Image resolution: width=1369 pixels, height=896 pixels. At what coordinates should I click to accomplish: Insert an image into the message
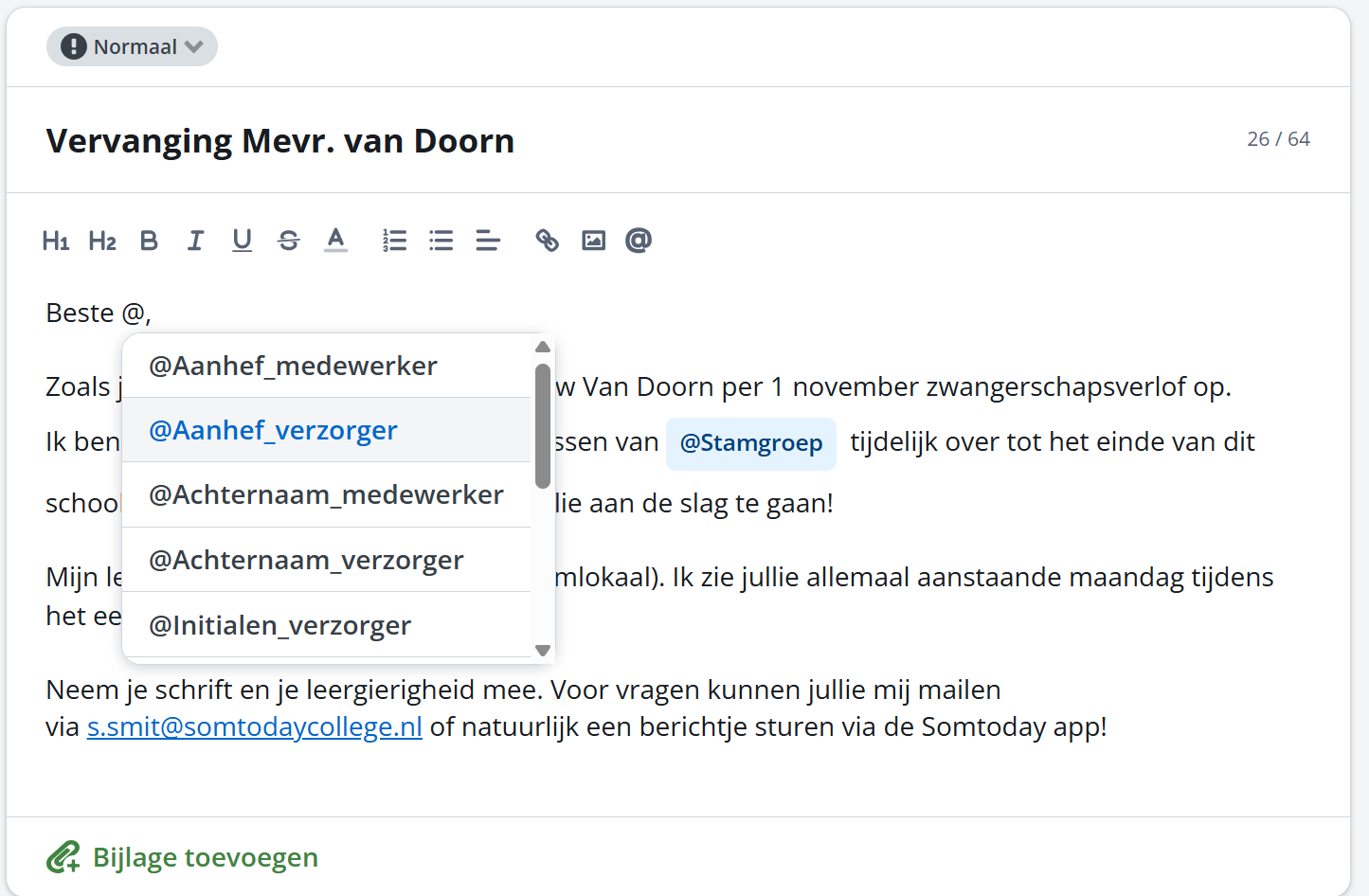click(593, 241)
